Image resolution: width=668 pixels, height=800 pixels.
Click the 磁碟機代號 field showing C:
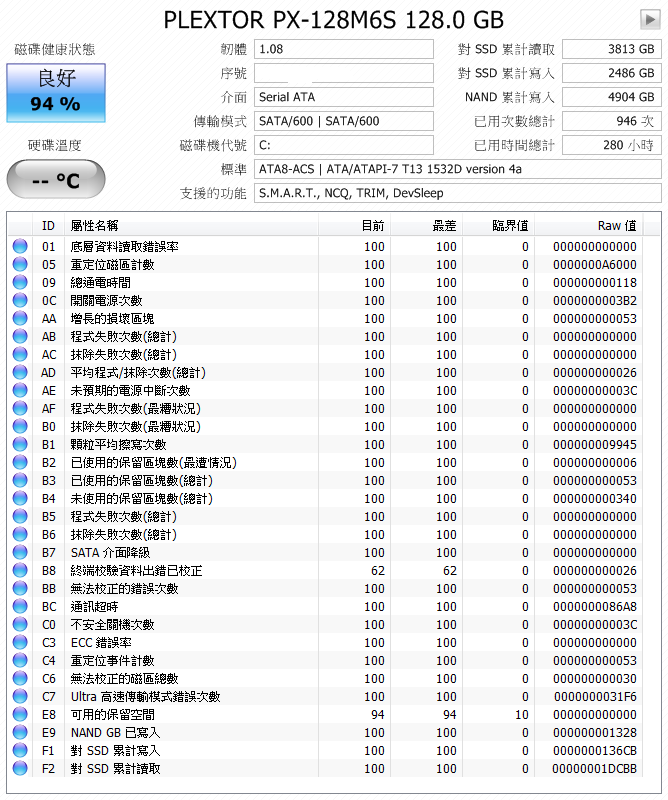click(x=344, y=145)
